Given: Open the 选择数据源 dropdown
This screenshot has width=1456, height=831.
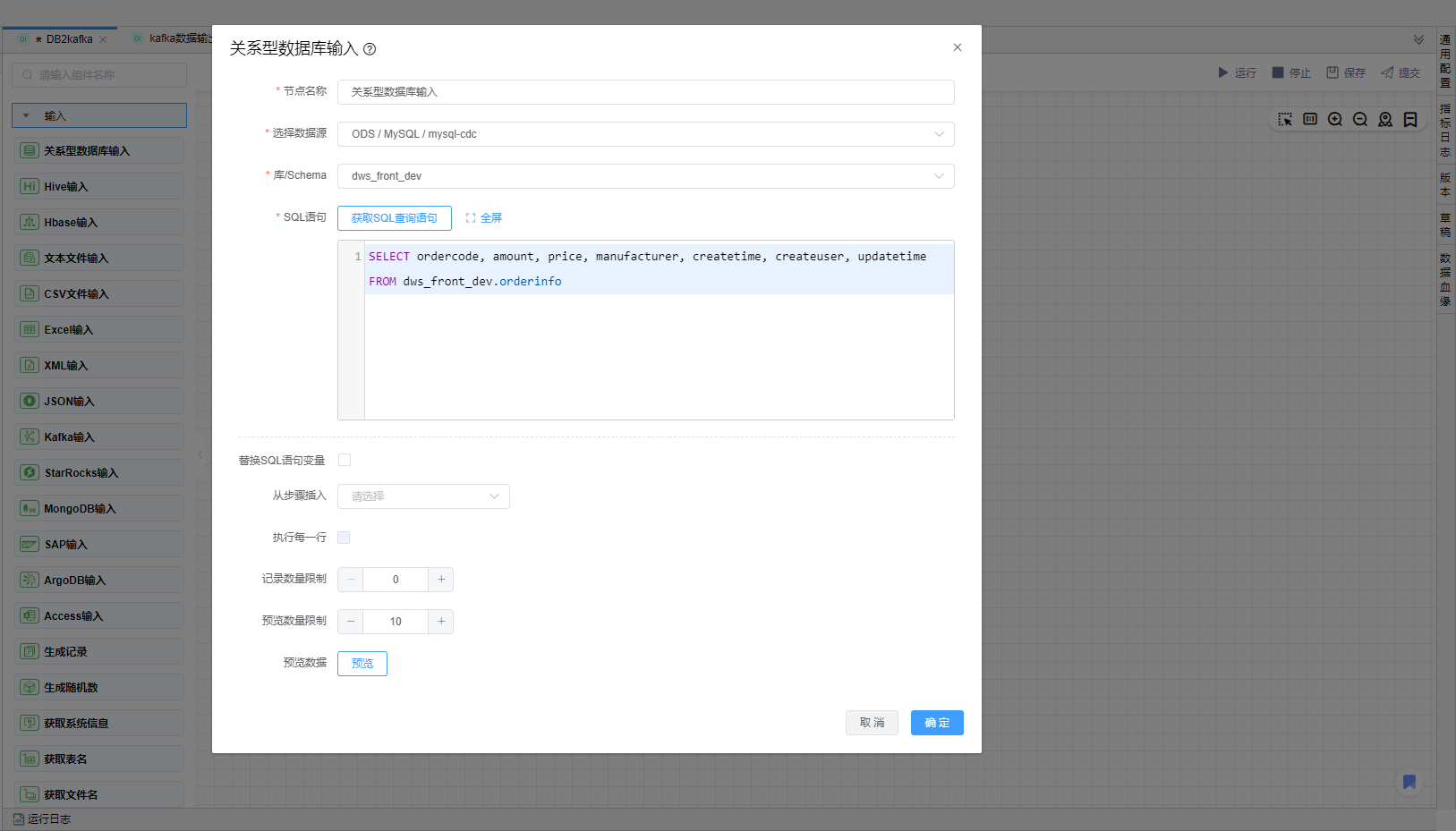Looking at the screenshot, I should pyautogui.click(x=645, y=134).
